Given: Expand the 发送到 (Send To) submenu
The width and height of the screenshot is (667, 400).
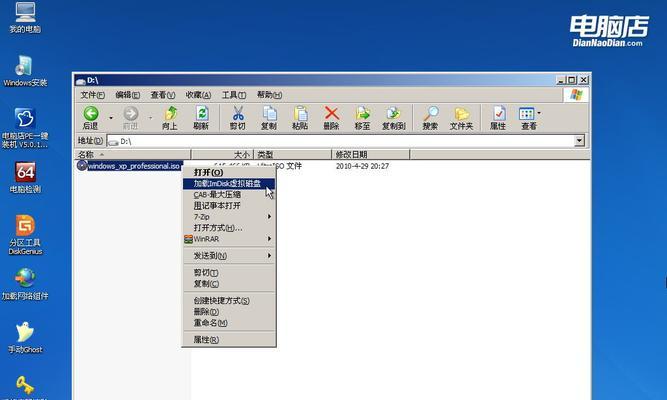Looking at the screenshot, I should (231, 256).
